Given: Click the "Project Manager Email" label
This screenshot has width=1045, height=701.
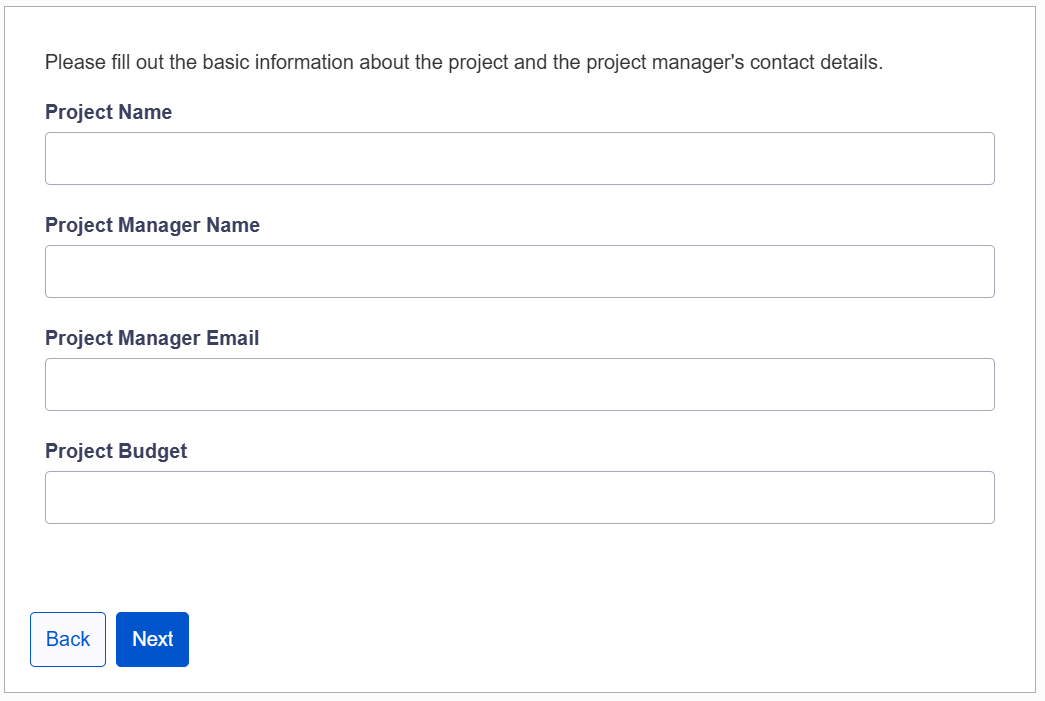Looking at the screenshot, I should (152, 338).
